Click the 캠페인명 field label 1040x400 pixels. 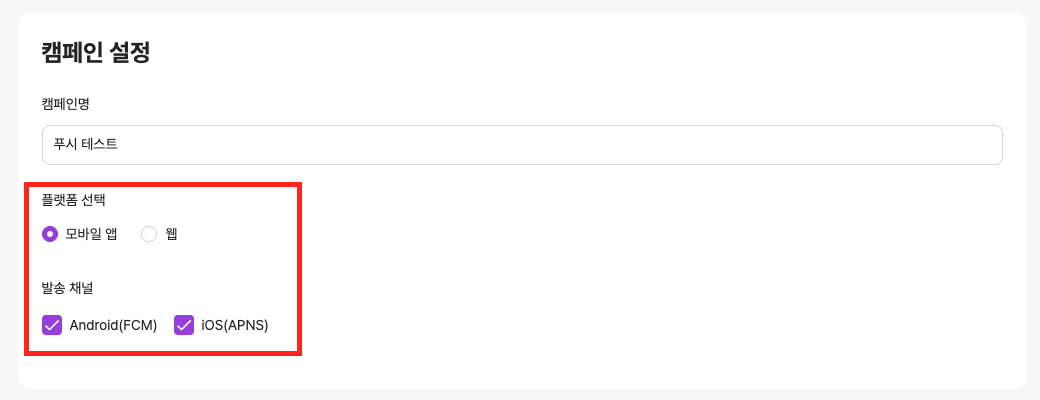(66, 104)
